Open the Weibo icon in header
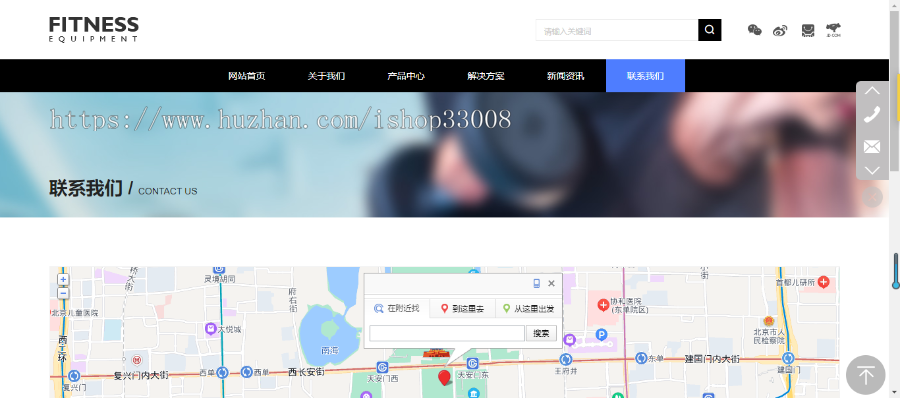The height and width of the screenshot is (398, 900). (x=781, y=30)
